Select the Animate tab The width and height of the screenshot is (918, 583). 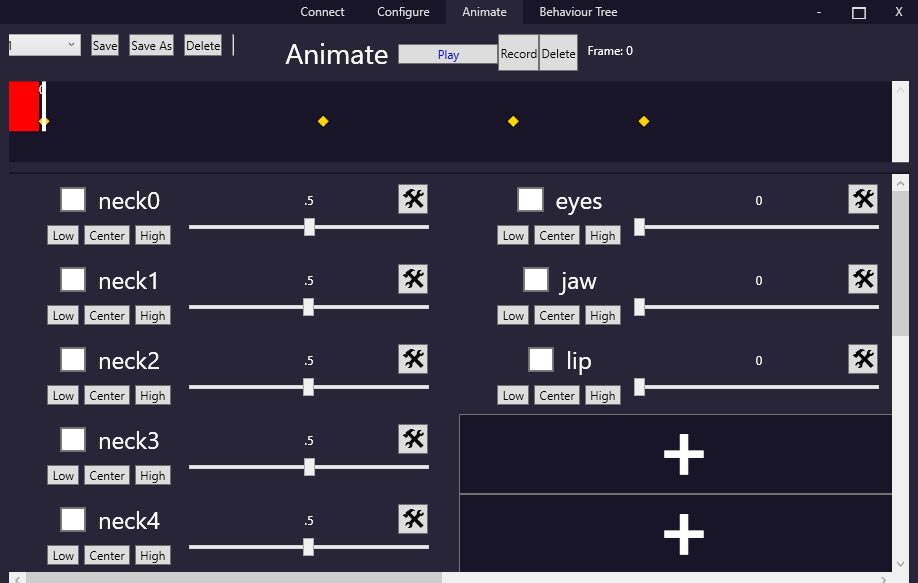point(484,12)
